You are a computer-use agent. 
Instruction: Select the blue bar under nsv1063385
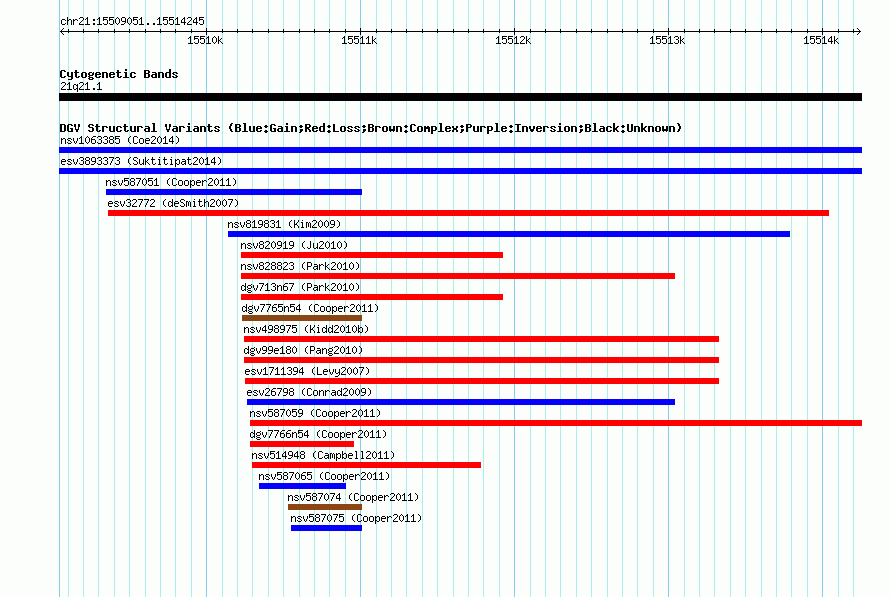point(460,150)
